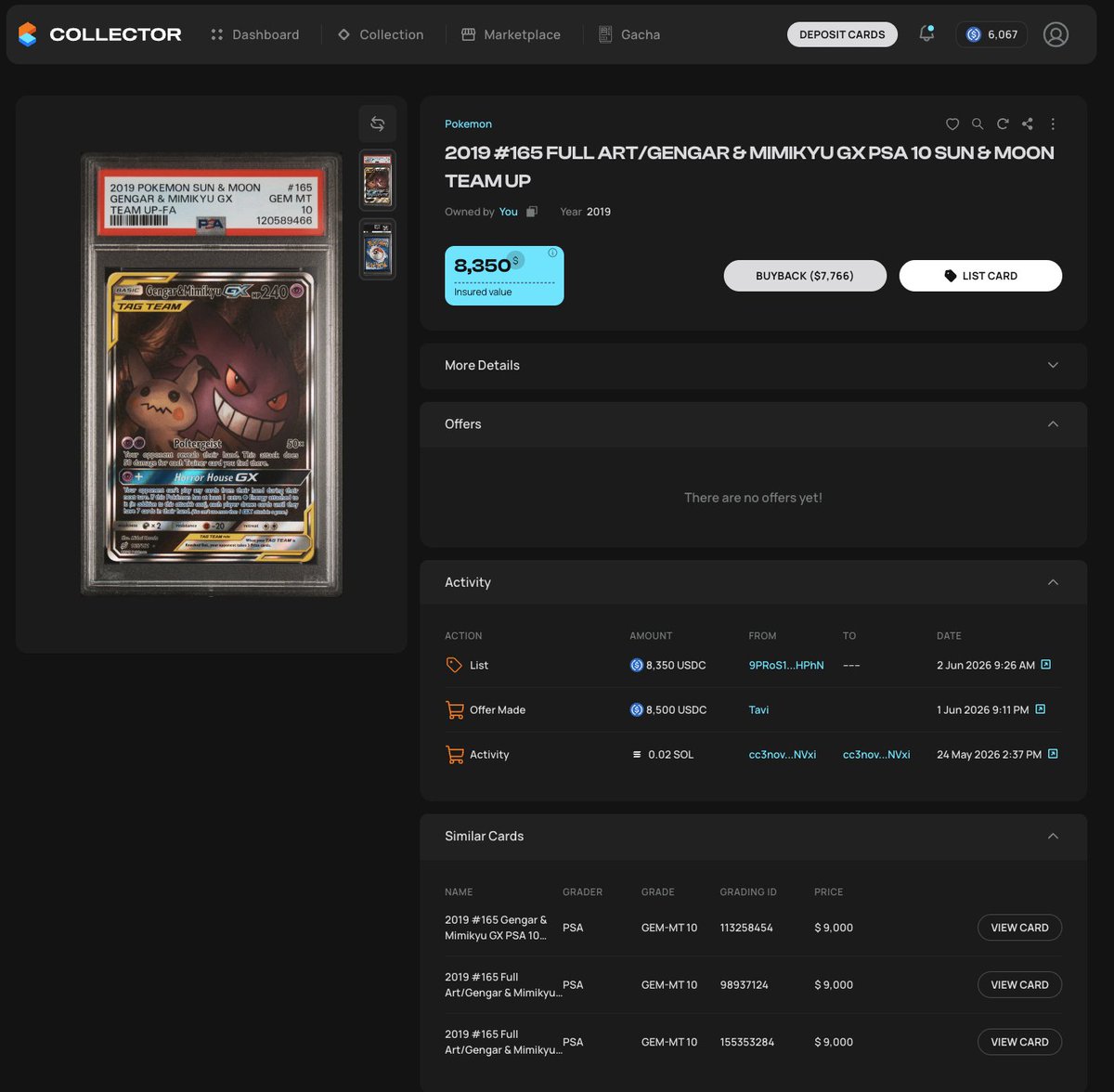Copy owner address icon next to You
The height and width of the screenshot is (1092, 1114).
click(x=532, y=212)
